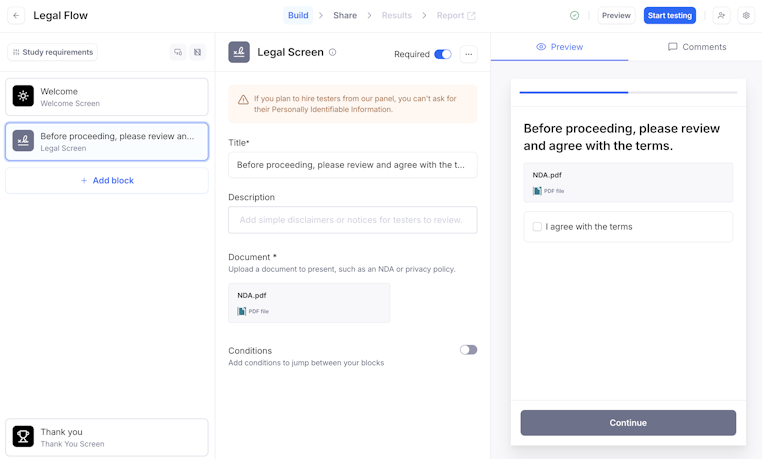Click the Legal Screen header signature icon

(x=239, y=52)
